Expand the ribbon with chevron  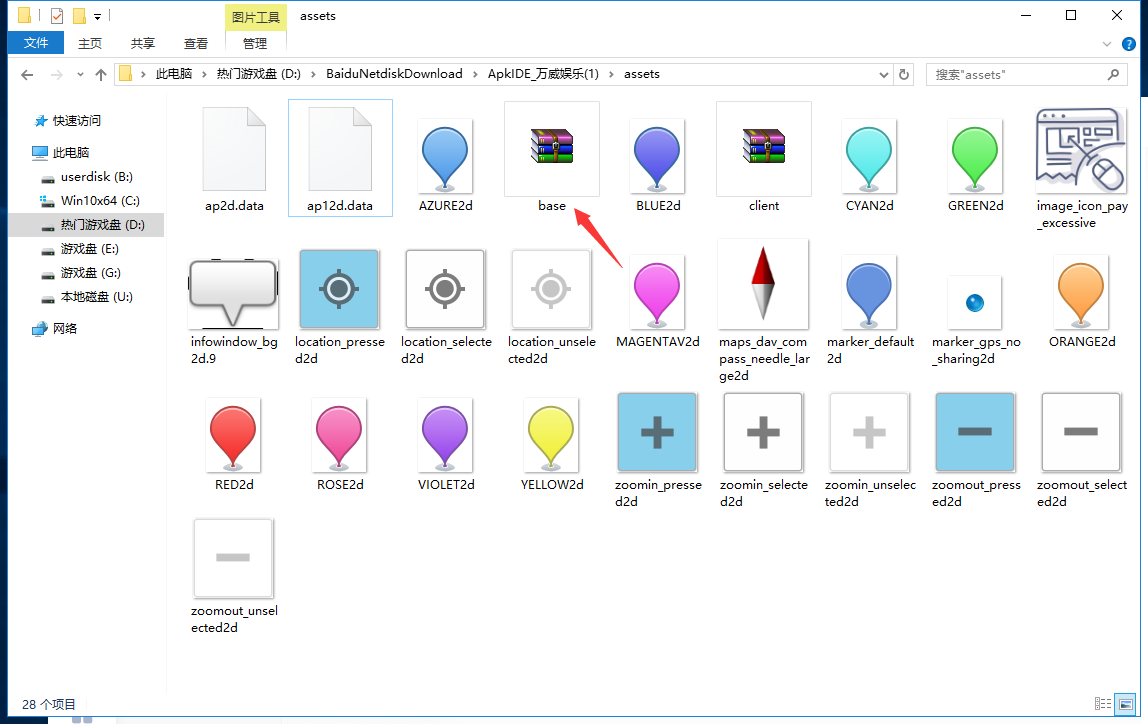pos(1107,44)
